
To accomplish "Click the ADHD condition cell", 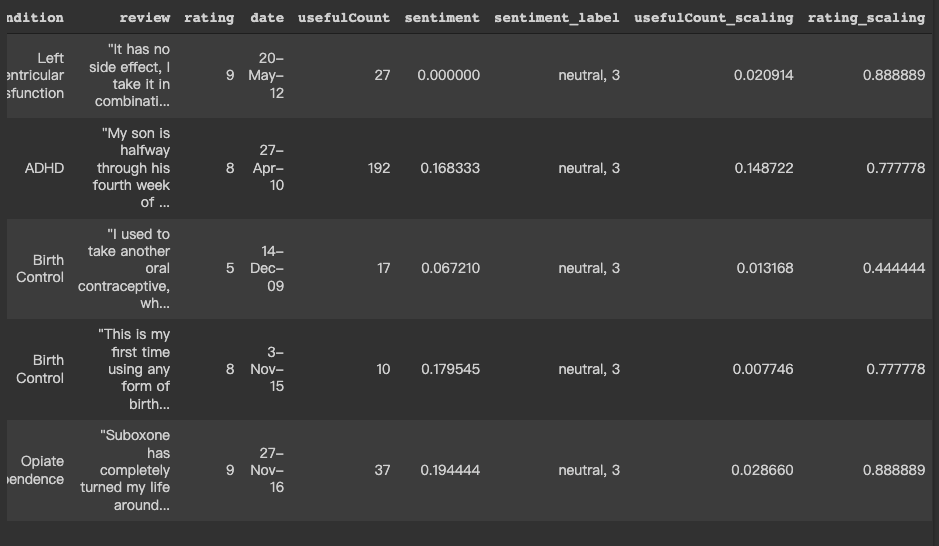I will click(44, 168).
